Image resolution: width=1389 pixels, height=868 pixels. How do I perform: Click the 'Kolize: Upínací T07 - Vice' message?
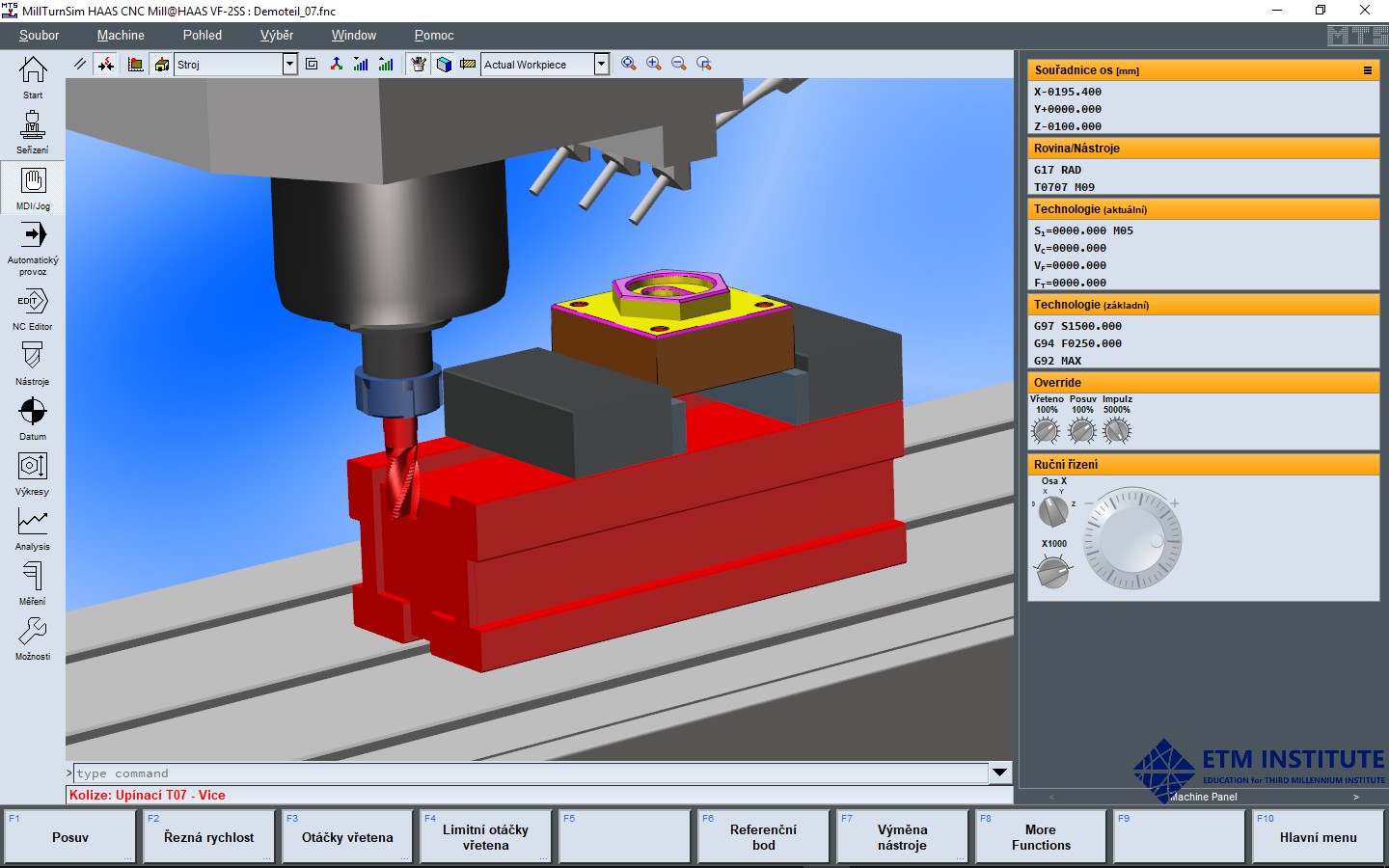148,796
